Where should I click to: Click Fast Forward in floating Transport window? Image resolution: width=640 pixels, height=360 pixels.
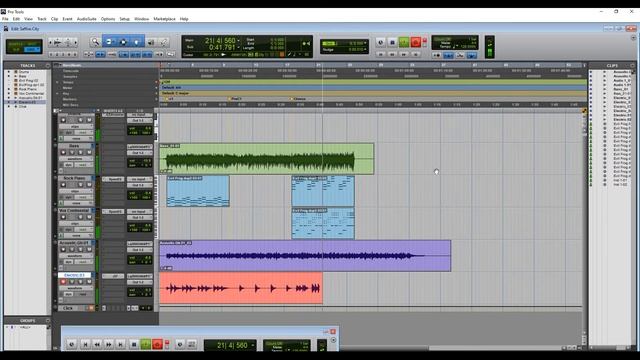click(109, 344)
